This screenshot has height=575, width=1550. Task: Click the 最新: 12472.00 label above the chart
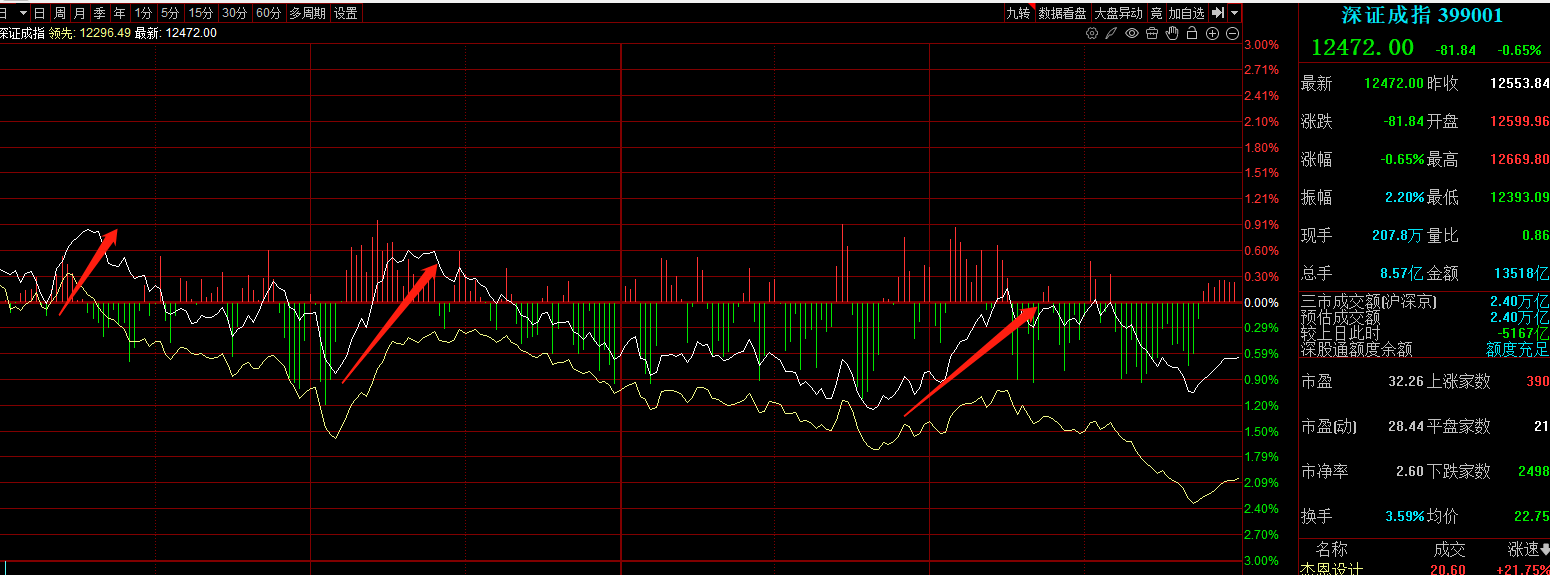click(x=176, y=33)
